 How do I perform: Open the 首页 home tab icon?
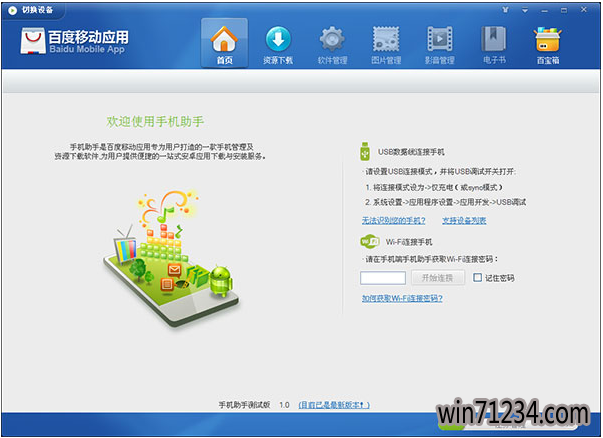tap(224, 43)
